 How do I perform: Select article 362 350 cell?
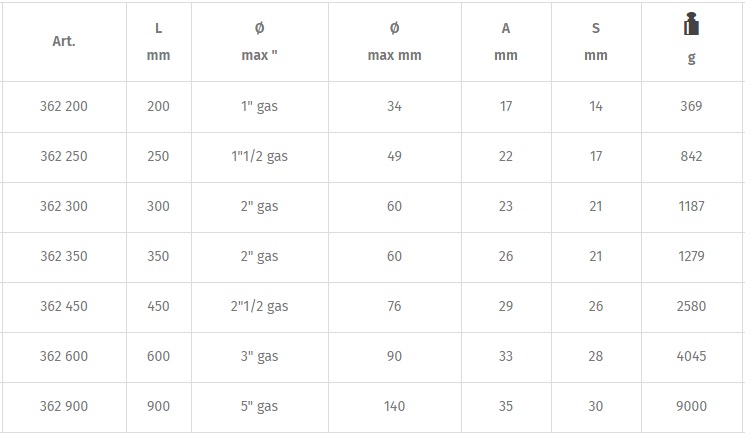tap(64, 256)
